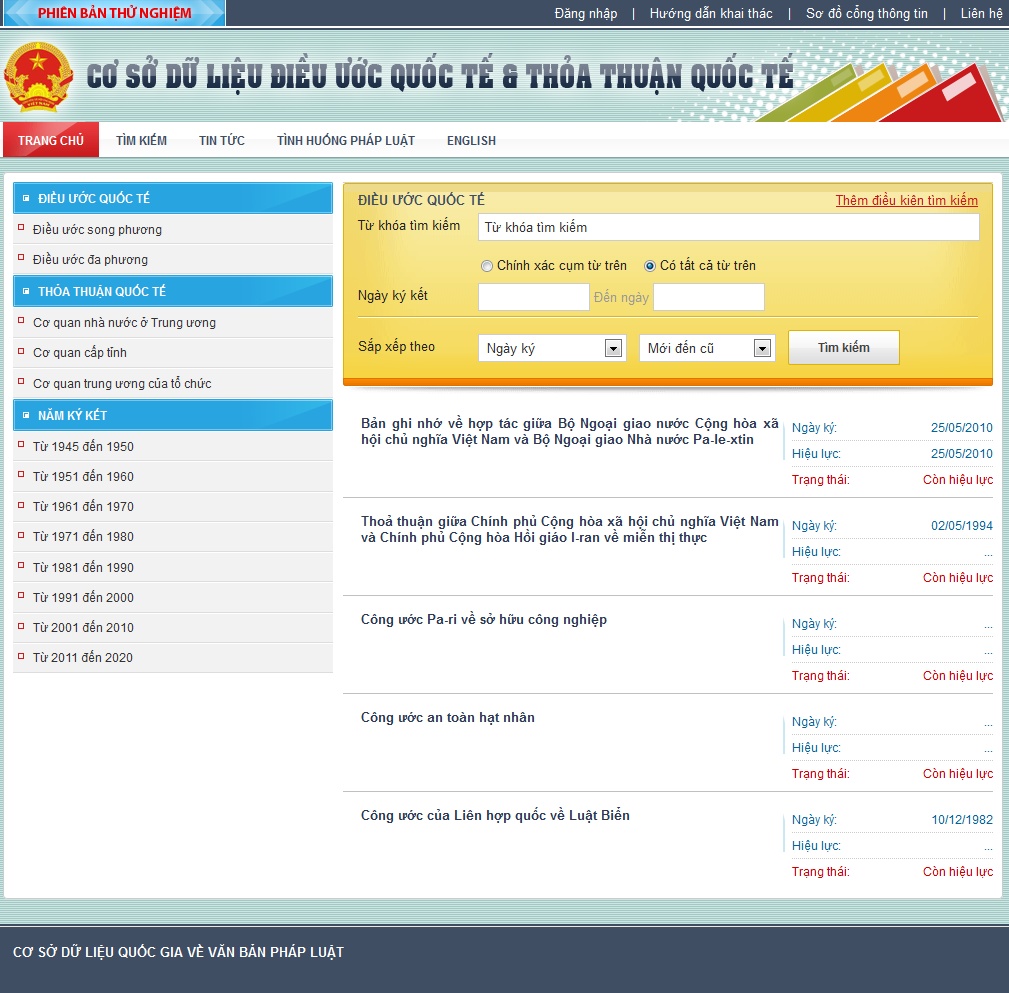Filter by 'Từ 1945 đến 1950'
The height and width of the screenshot is (993, 1009).
pyautogui.click(x=83, y=447)
